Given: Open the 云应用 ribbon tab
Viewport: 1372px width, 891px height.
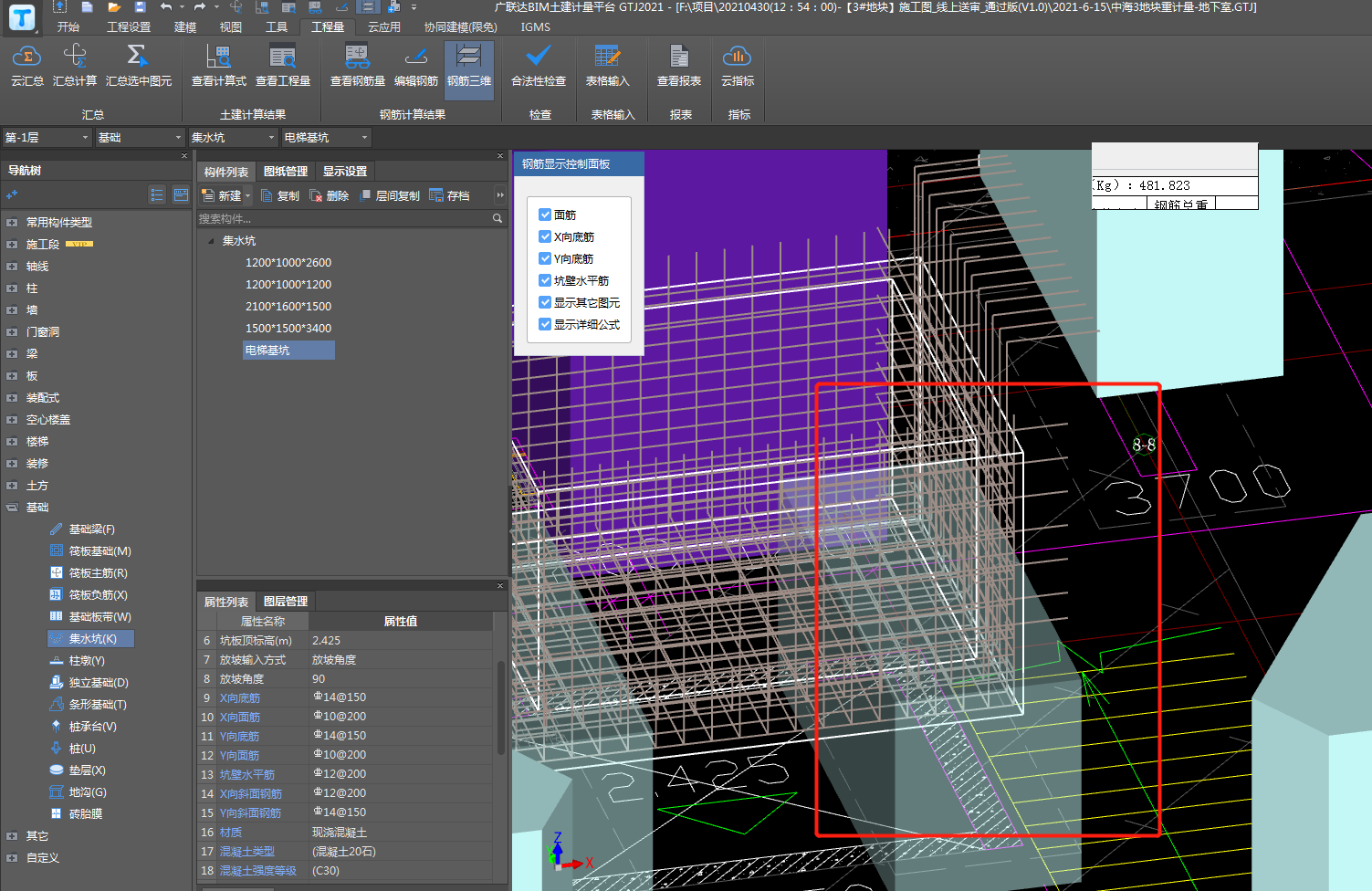Looking at the screenshot, I should point(384,26).
